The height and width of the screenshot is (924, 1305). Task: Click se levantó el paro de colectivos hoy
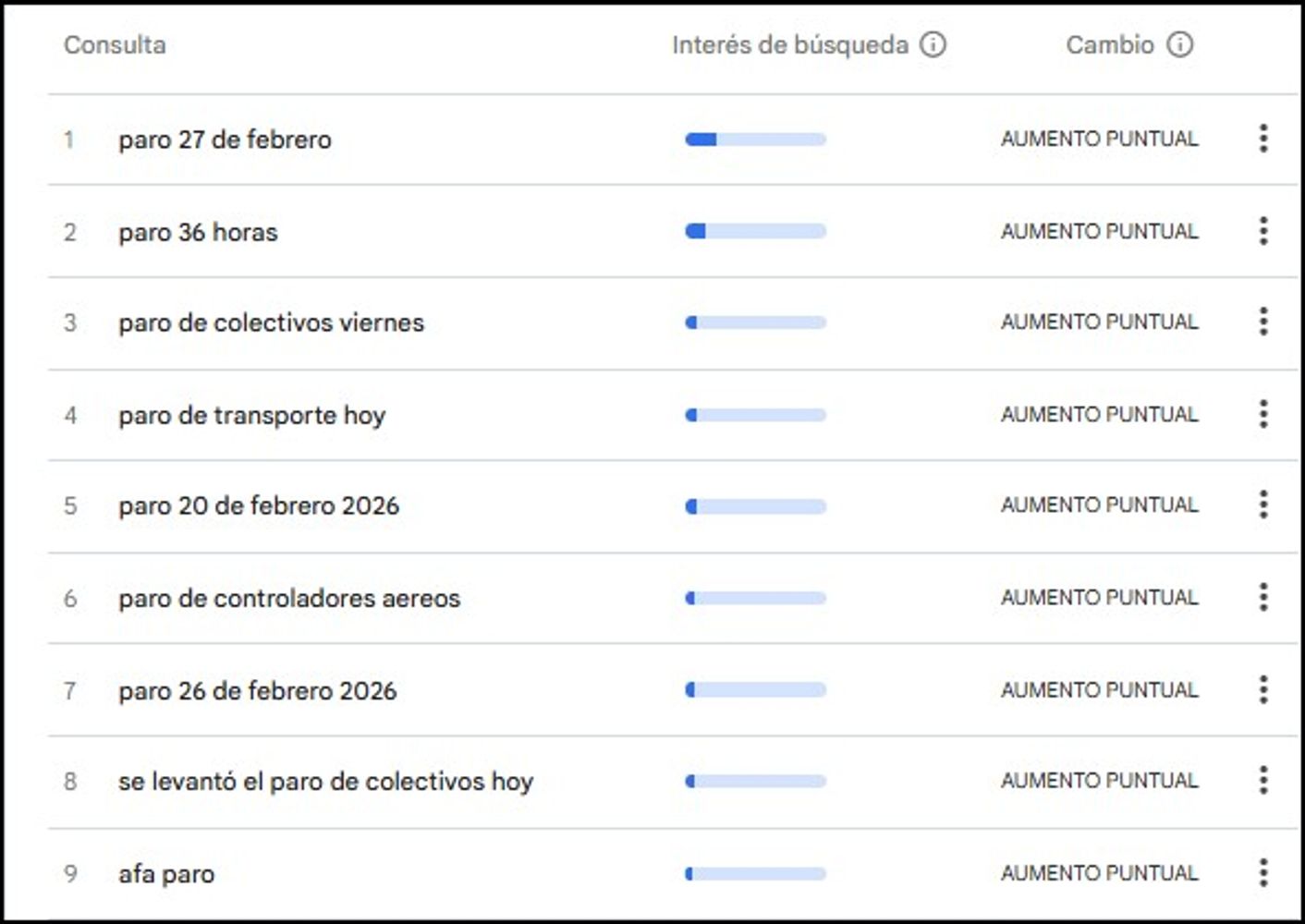pyautogui.click(x=325, y=782)
